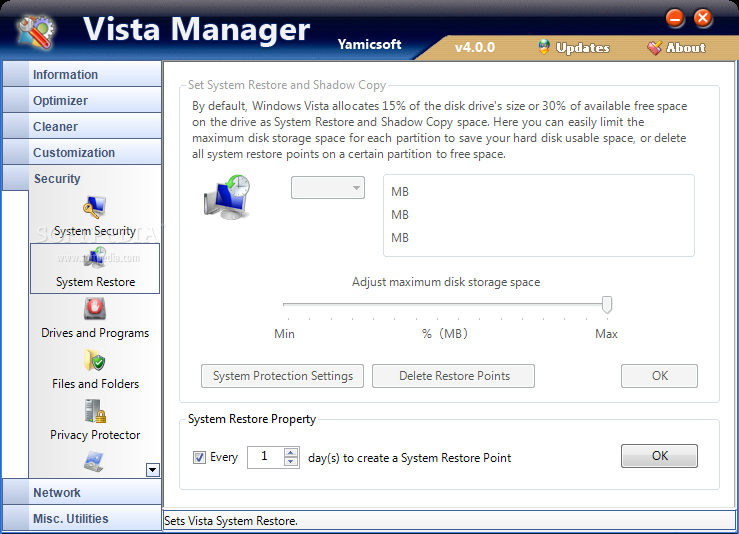Click the About icon

(x=654, y=48)
